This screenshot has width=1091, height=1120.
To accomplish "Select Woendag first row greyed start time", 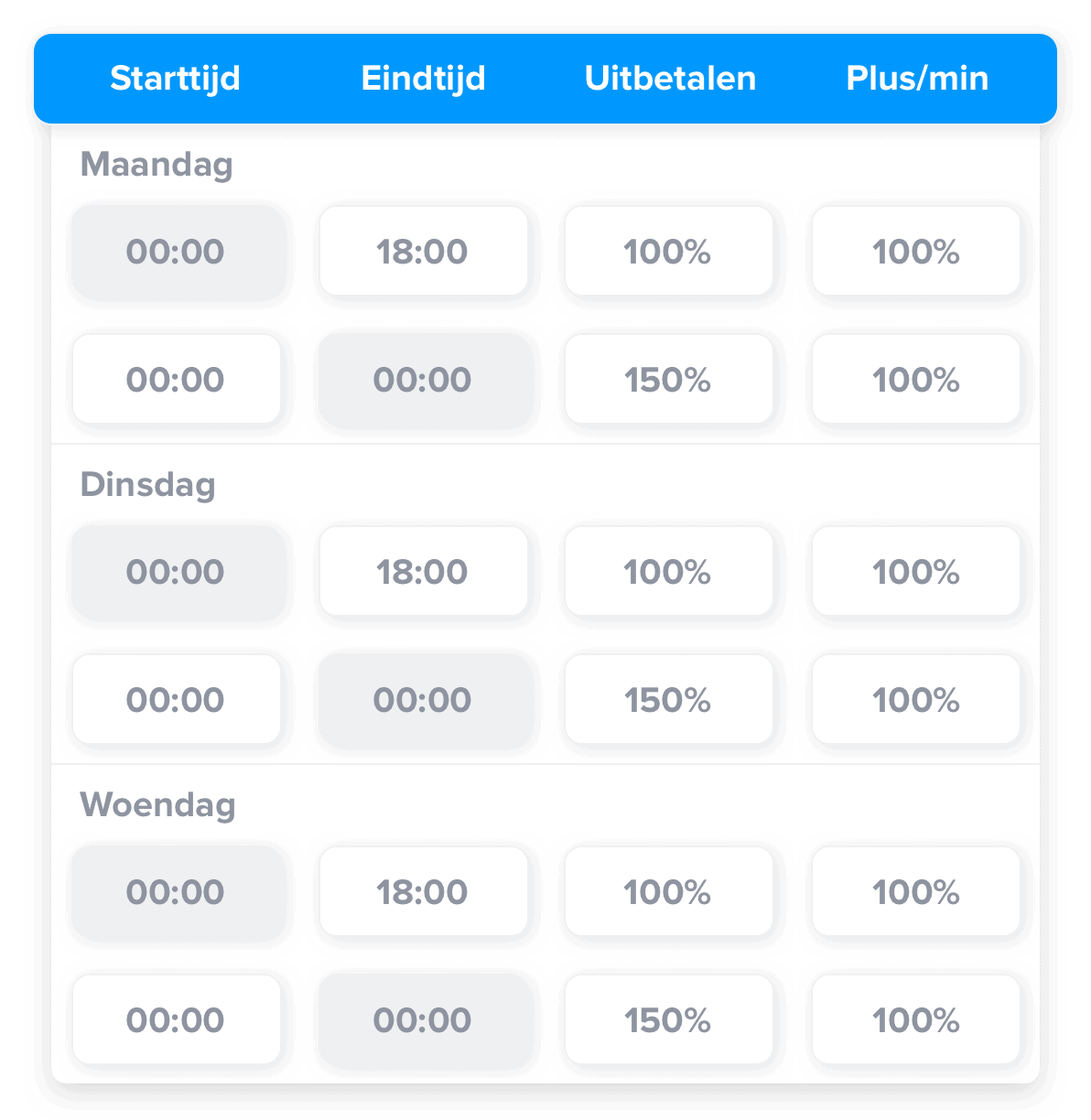I will pos(176,892).
